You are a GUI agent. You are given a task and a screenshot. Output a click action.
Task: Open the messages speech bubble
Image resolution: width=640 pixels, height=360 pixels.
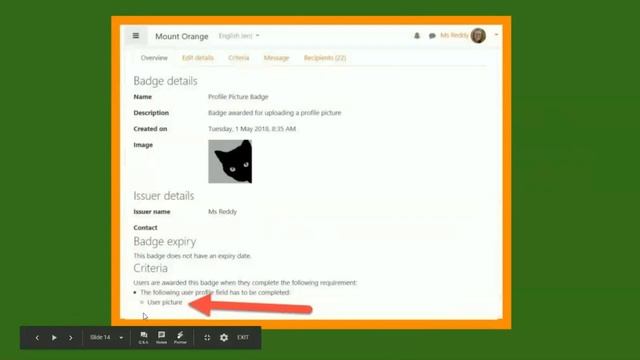point(432,36)
